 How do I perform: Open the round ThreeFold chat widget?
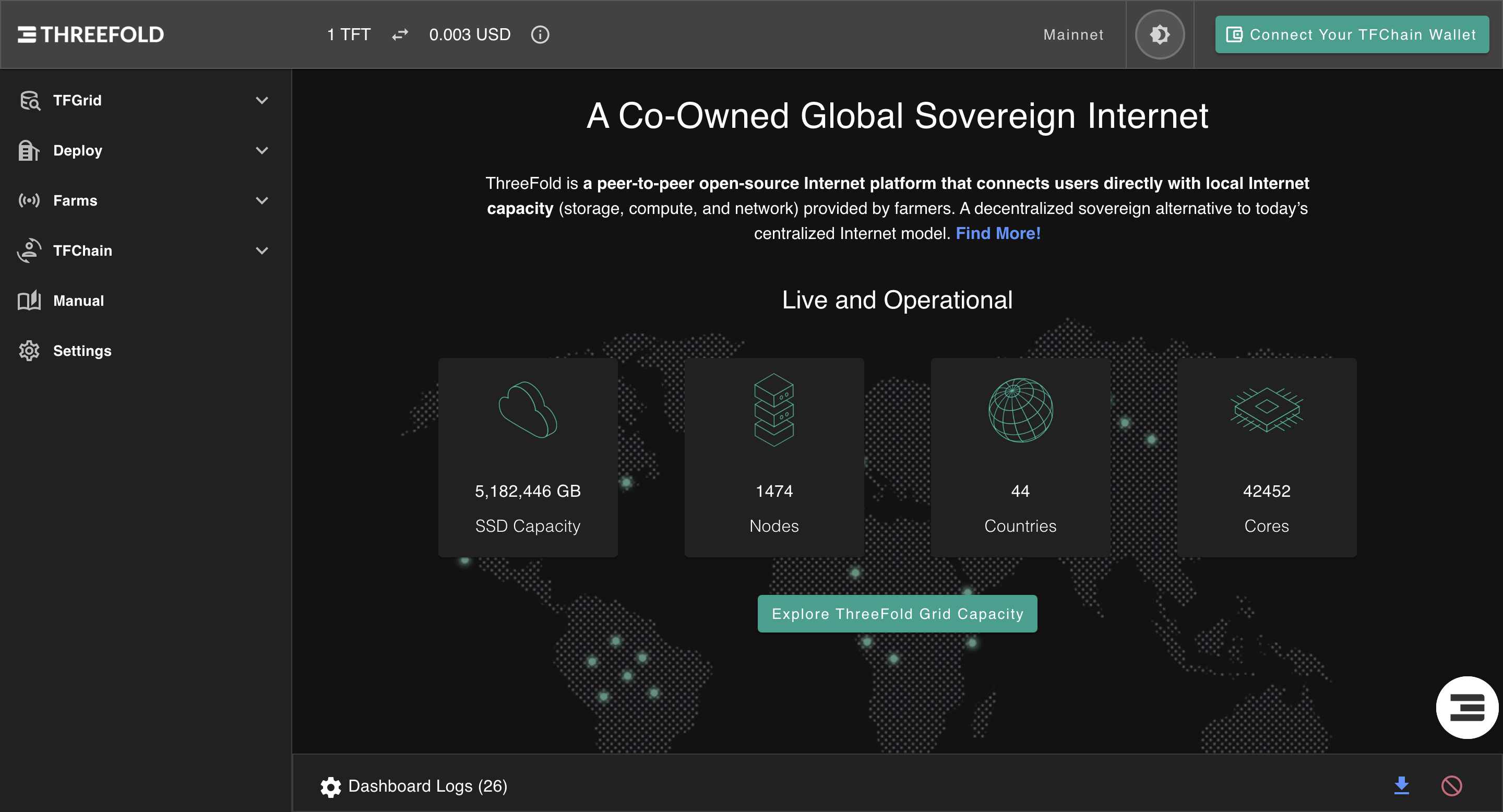tap(1466, 707)
